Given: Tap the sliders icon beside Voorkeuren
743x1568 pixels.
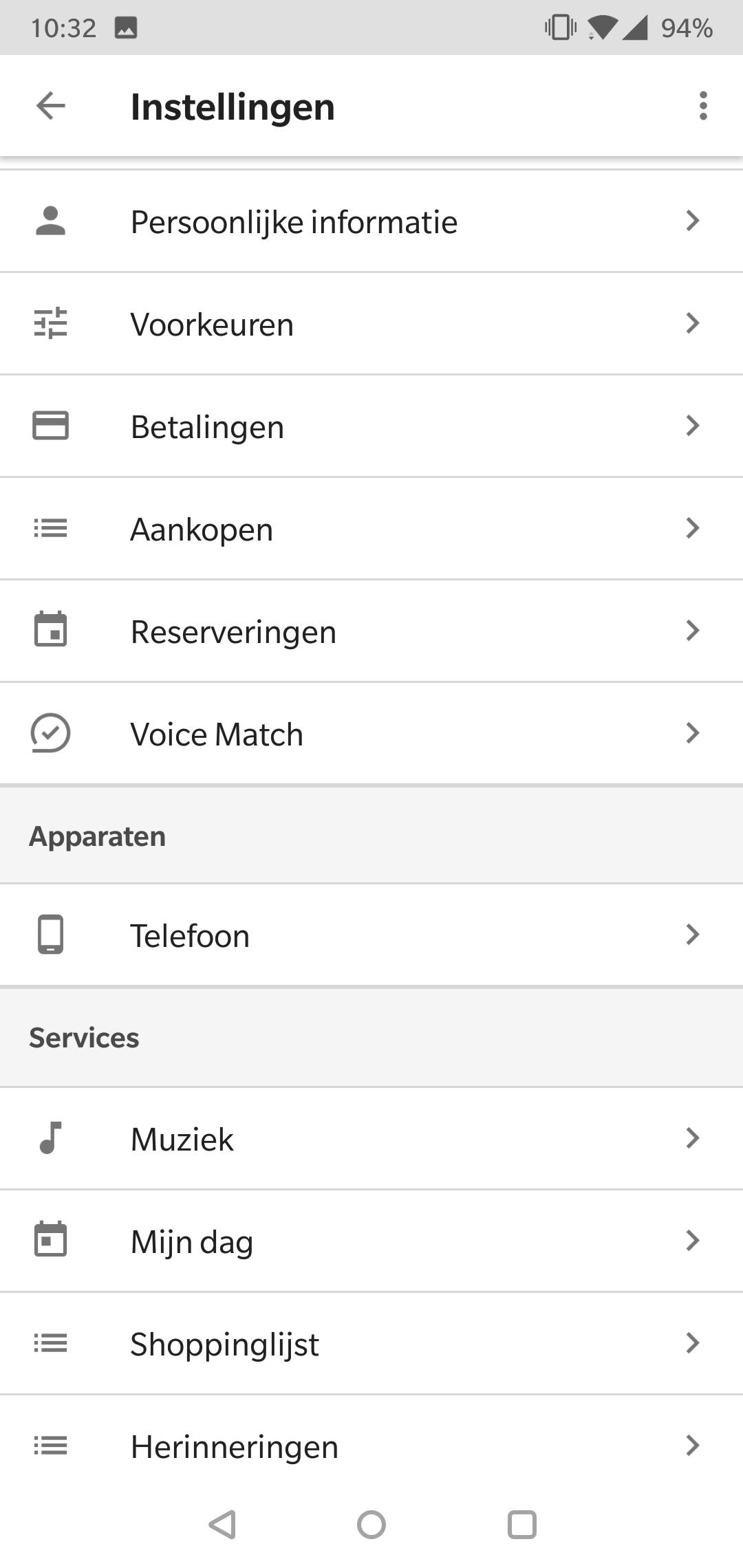Looking at the screenshot, I should coord(50,323).
